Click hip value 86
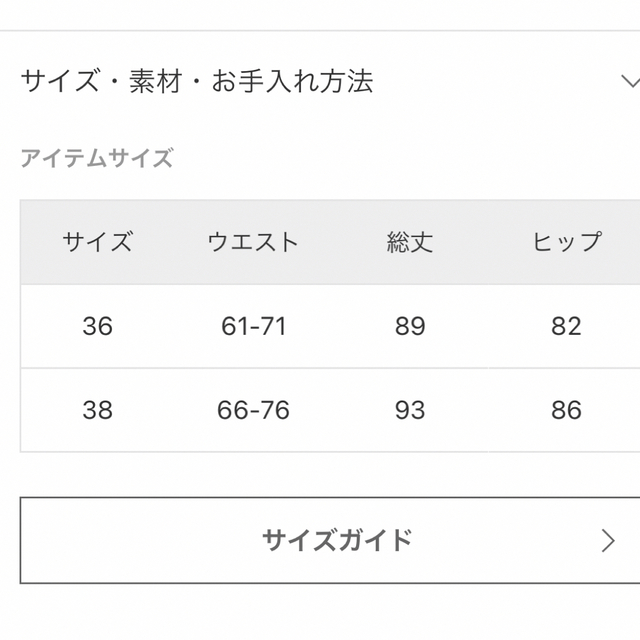640x640 pixels. 566,410
